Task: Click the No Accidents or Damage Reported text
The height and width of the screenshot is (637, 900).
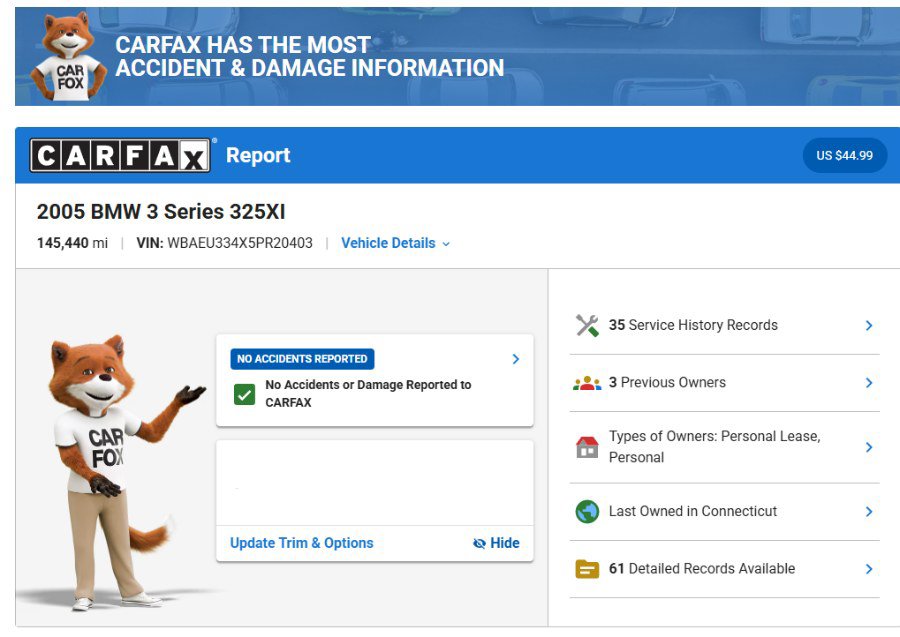Action: pyautogui.click(x=368, y=394)
